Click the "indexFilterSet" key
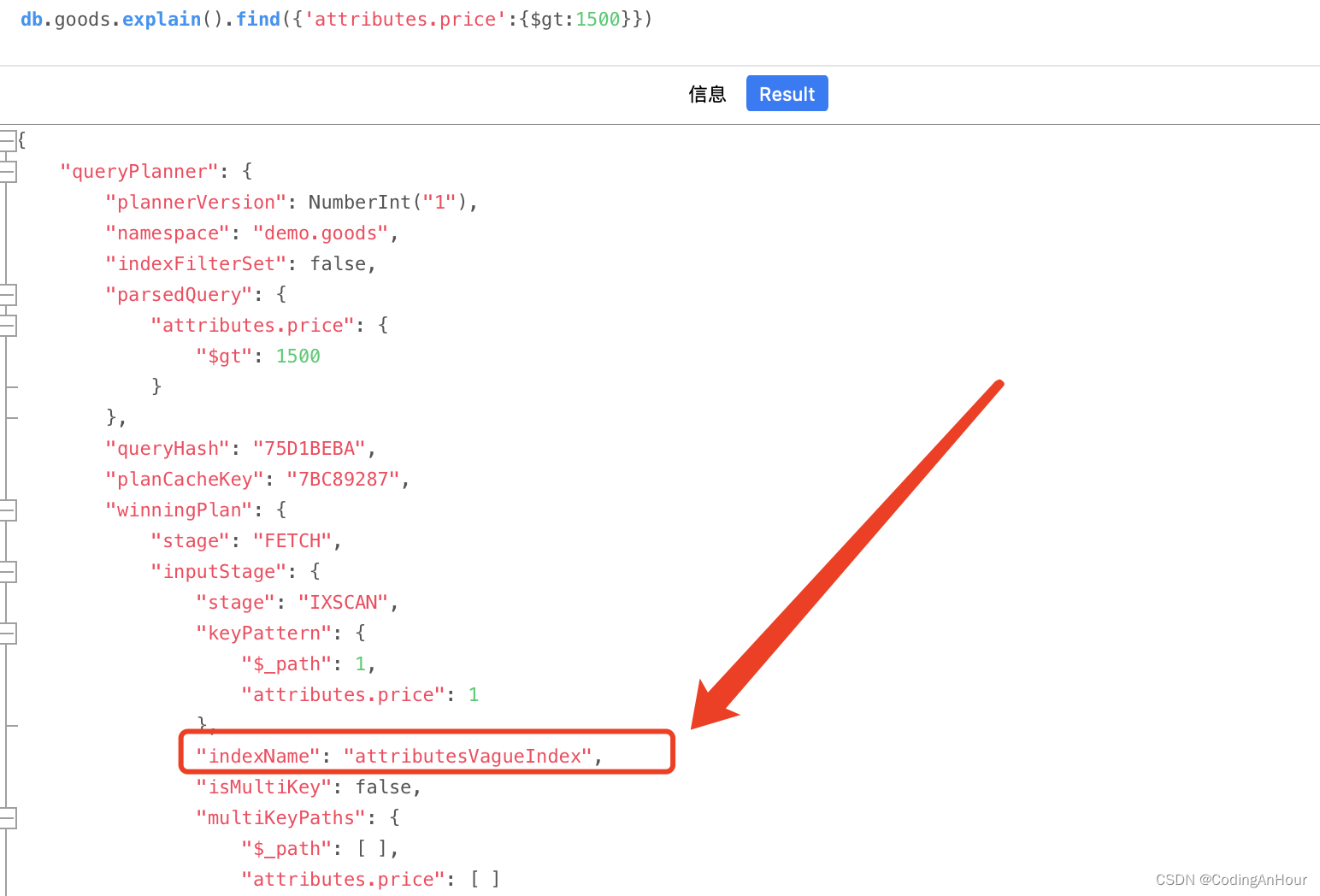Viewport: 1320px width, 896px height. pos(196,264)
